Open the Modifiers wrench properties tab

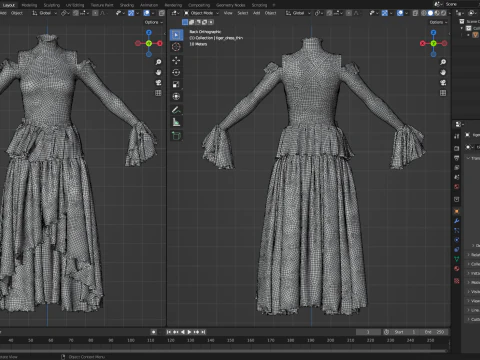[x=457, y=221]
